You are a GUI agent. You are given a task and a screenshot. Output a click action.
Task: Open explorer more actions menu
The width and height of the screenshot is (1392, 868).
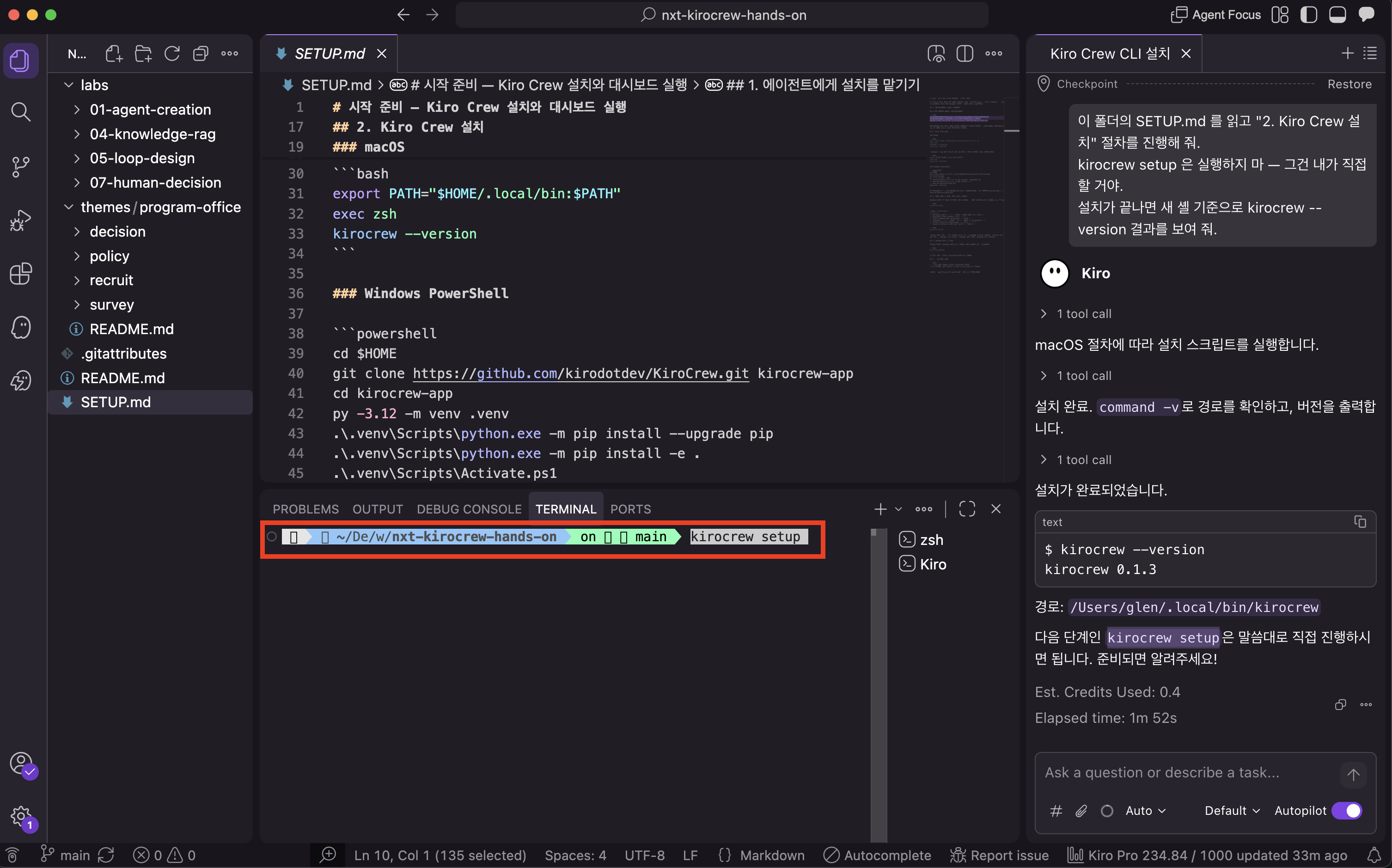(x=230, y=54)
